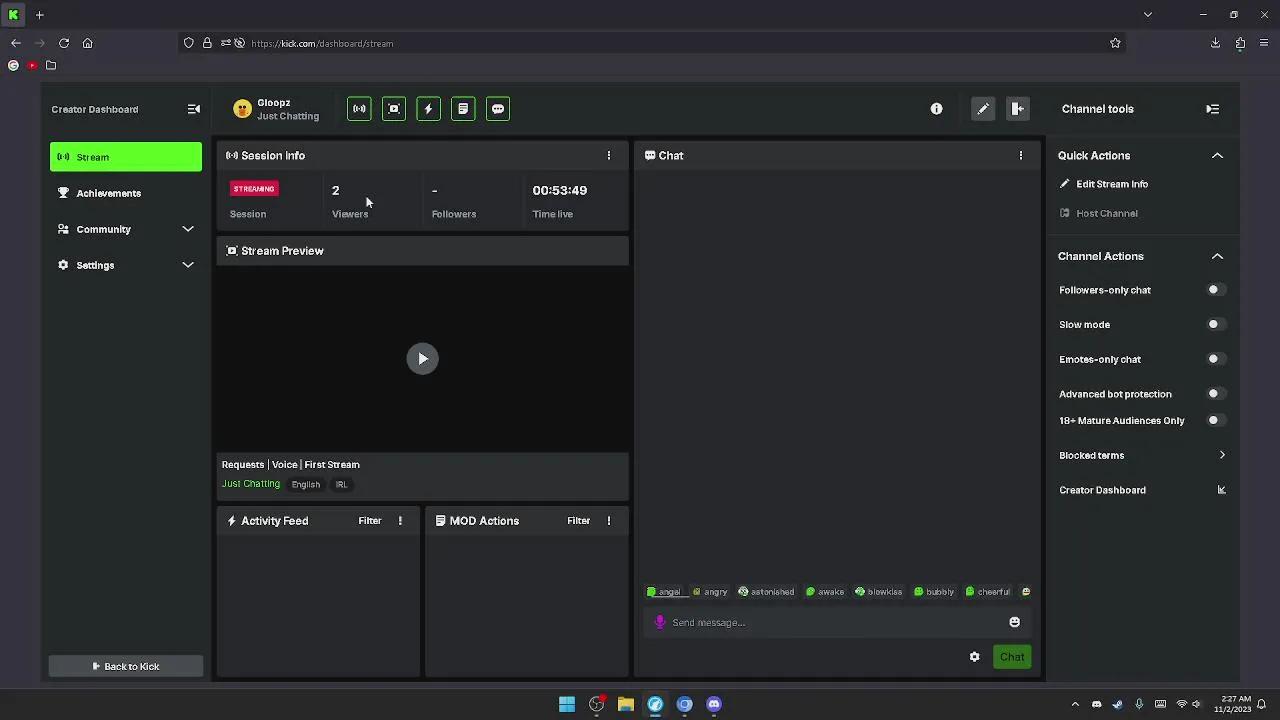Click the Back to Kick button
1280x720 pixels.
click(x=125, y=666)
